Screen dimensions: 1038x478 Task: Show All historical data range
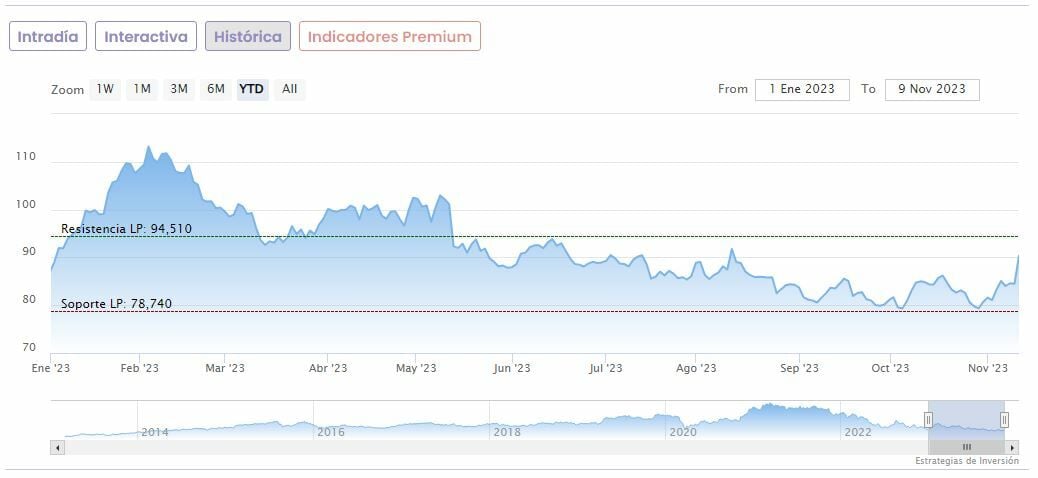[289, 89]
